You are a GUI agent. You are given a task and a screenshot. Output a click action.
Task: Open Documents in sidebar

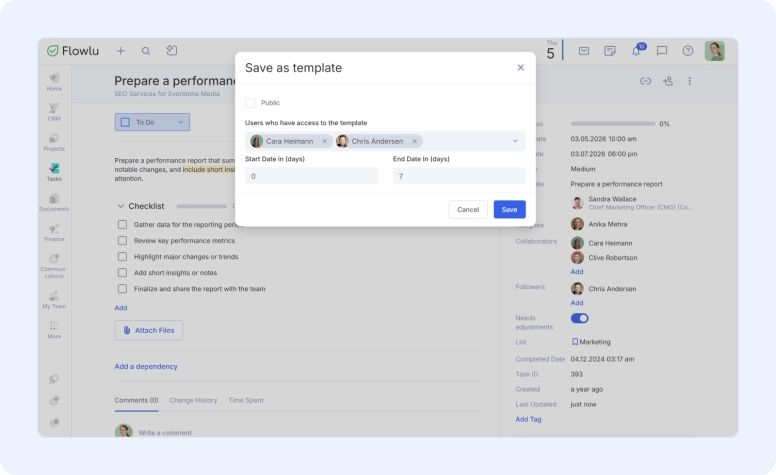pos(54,202)
